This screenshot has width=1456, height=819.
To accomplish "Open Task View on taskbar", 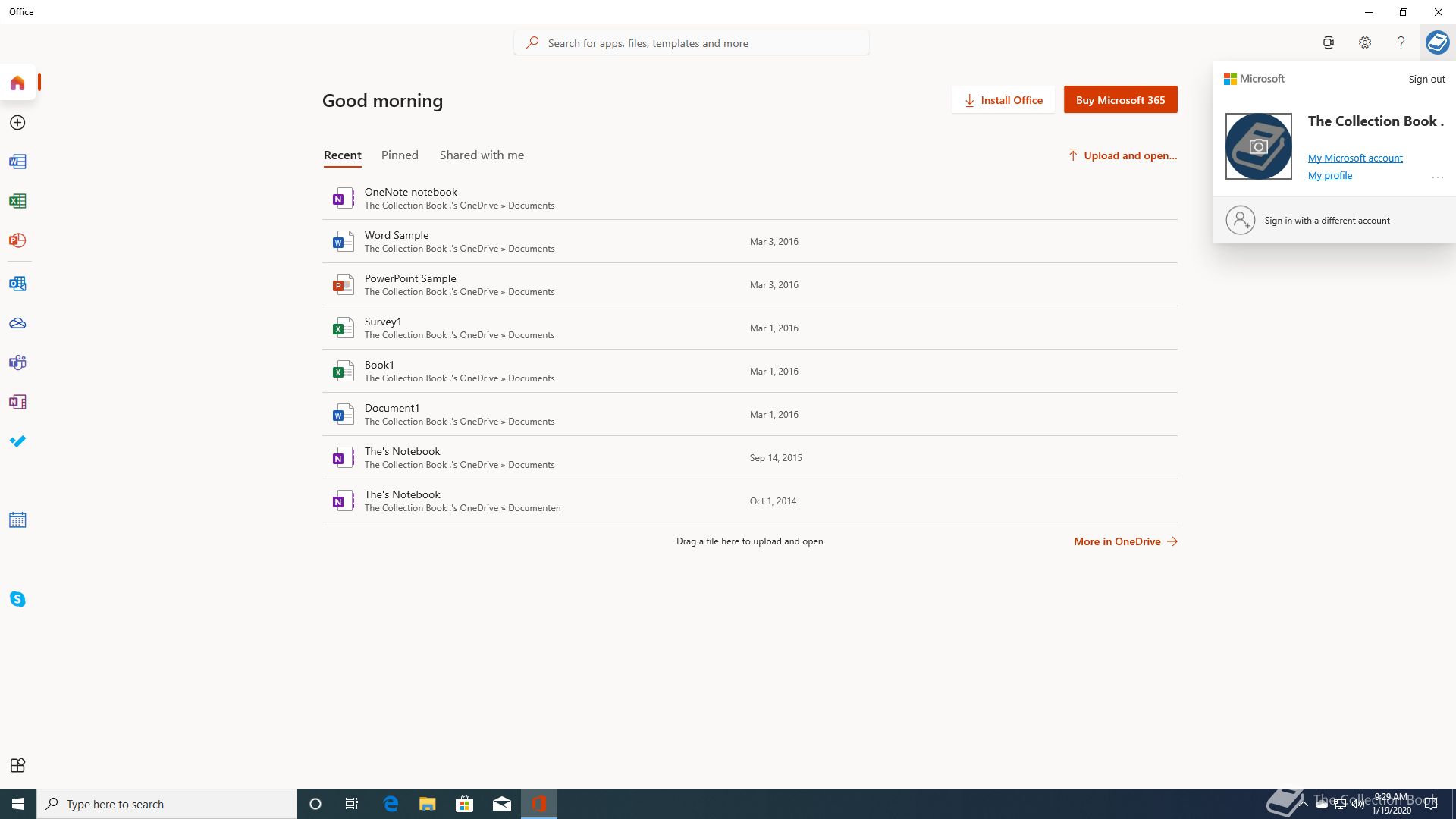I will click(x=352, y=804).
